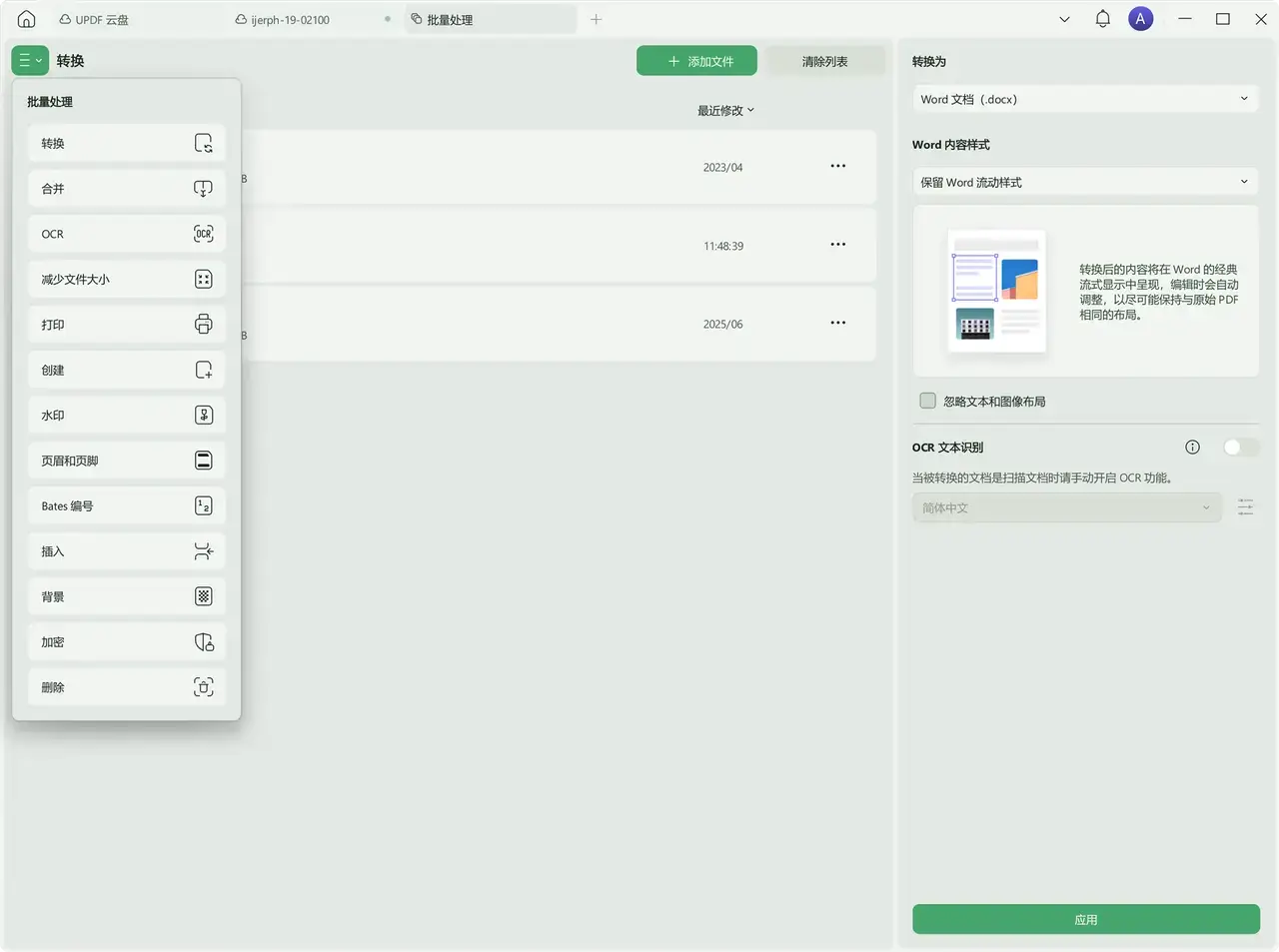Viewport: 1279px width, 952px height.
Task: Open the notifications bell icon
Action: (x=1102, y=19)
